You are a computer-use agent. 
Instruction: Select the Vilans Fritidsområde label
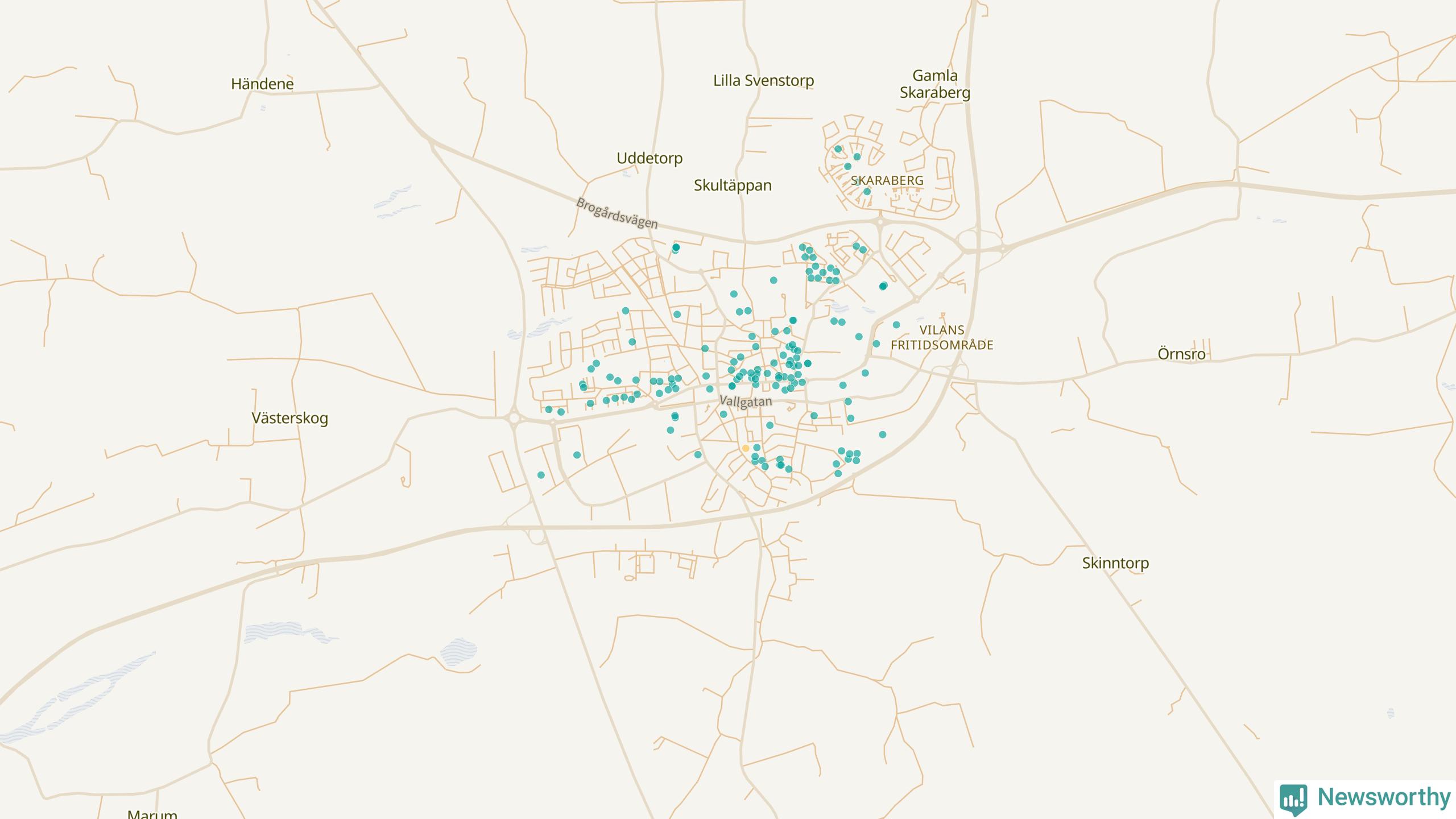tap(942, 337)
